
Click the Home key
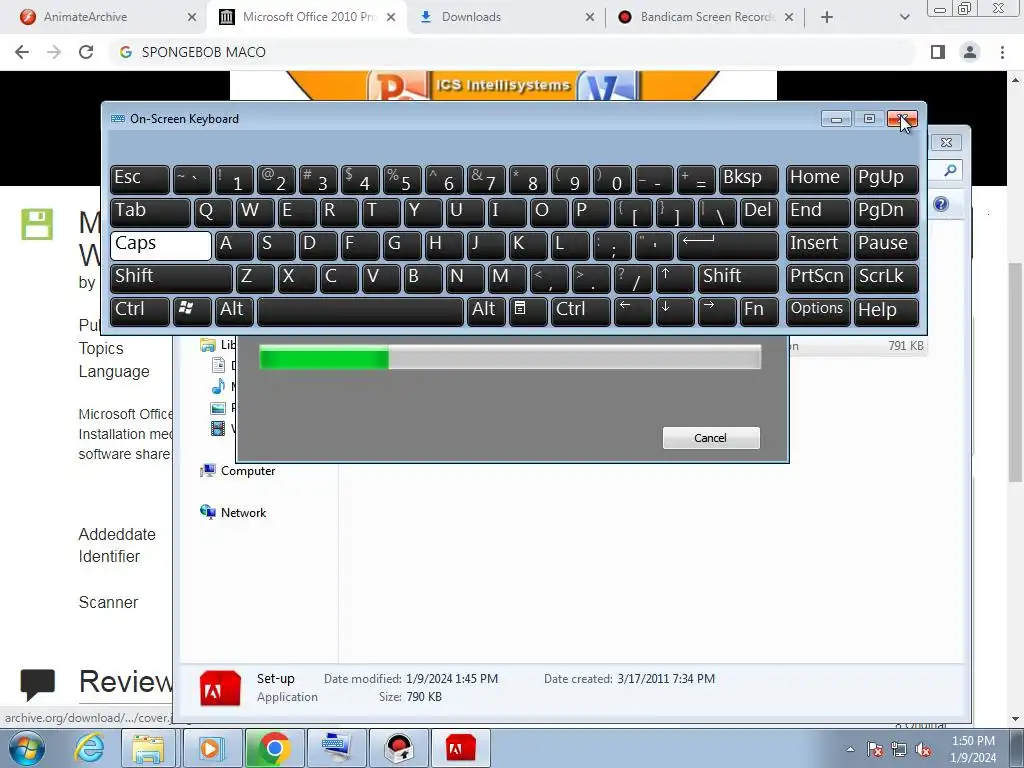click(818, 179)
